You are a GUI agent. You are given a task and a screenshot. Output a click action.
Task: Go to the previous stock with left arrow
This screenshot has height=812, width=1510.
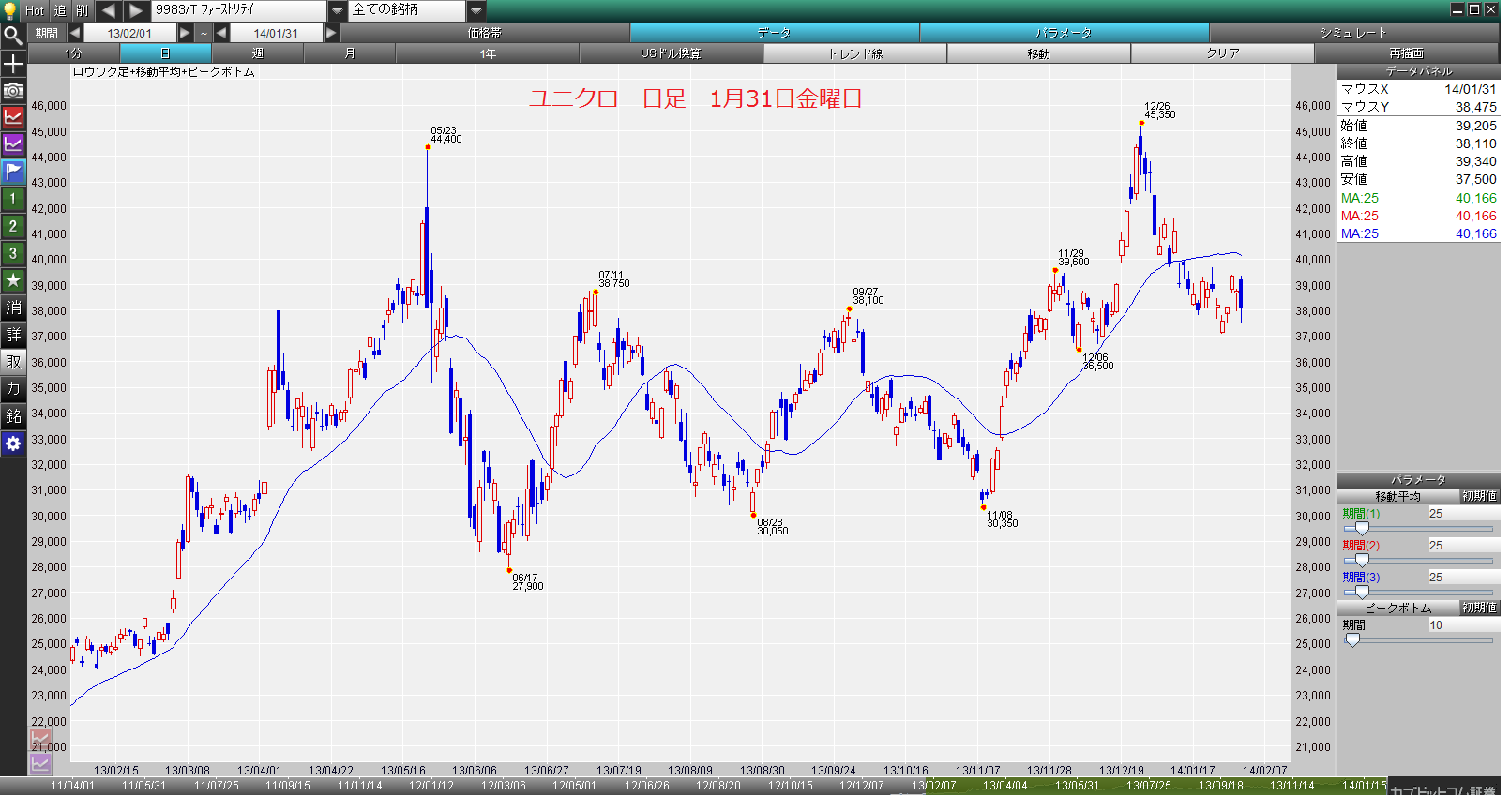tap(108, 10)
